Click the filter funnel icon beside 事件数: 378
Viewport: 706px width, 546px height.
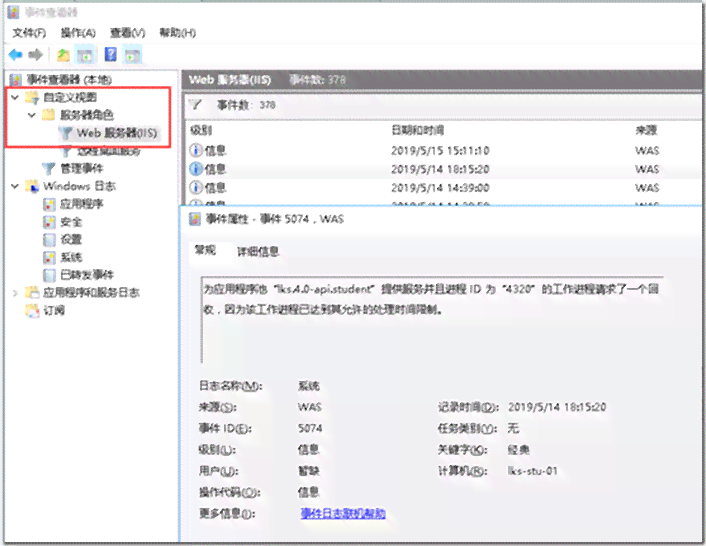pos(195,105)
